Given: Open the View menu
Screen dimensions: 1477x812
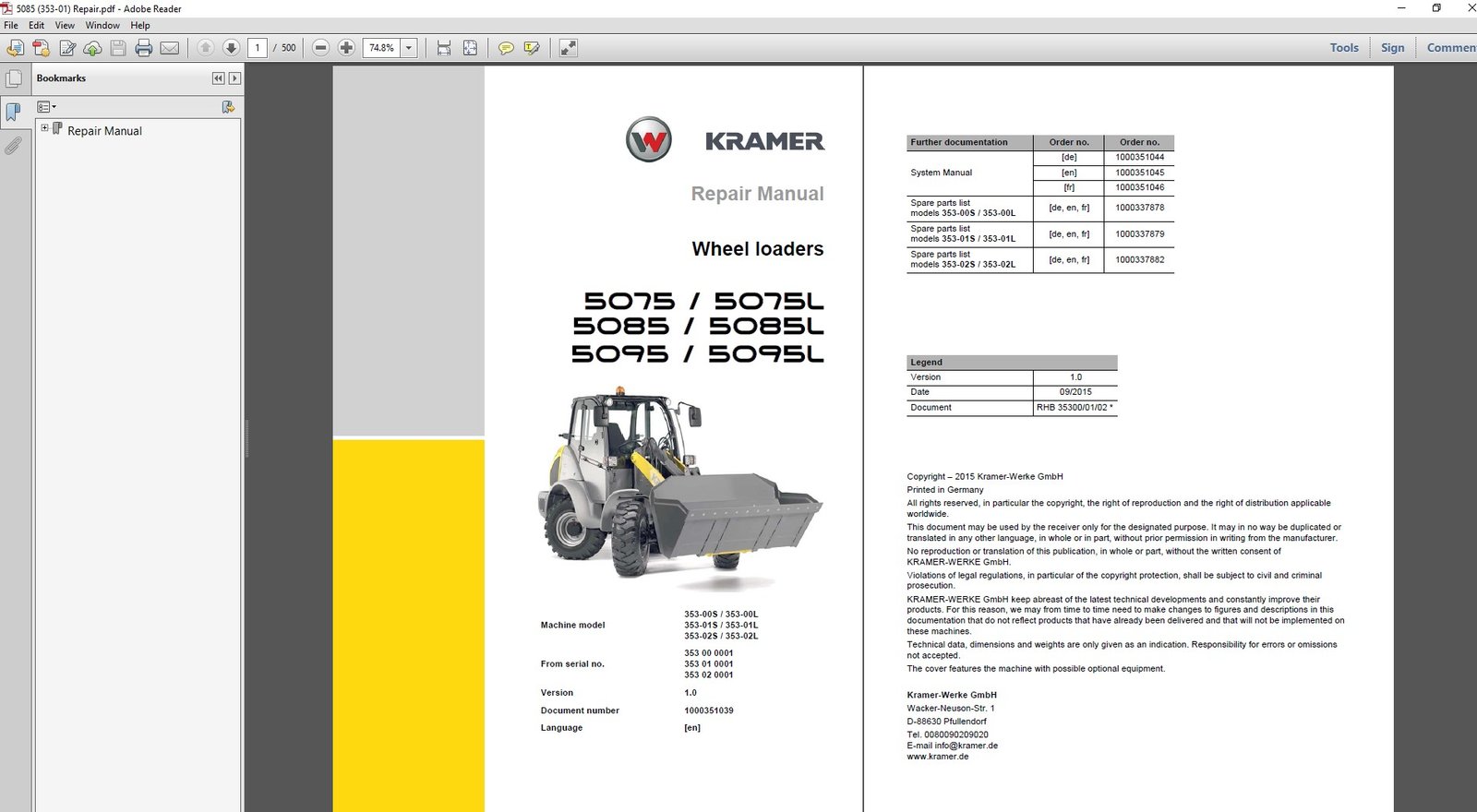Looking at the screenshot, I should pyautogui.click(x=65, y=25).
